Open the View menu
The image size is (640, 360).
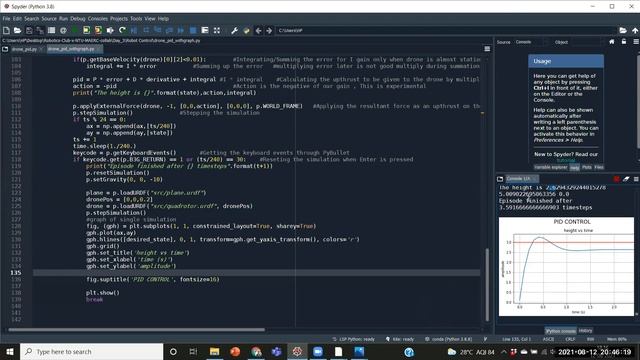click(150, 19)
